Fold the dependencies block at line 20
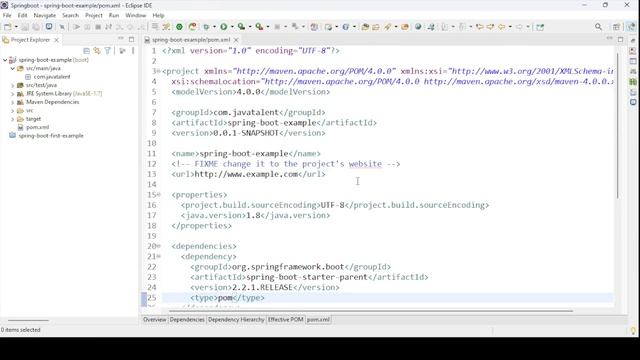This screenshot has width=640, height=360. 159,246
